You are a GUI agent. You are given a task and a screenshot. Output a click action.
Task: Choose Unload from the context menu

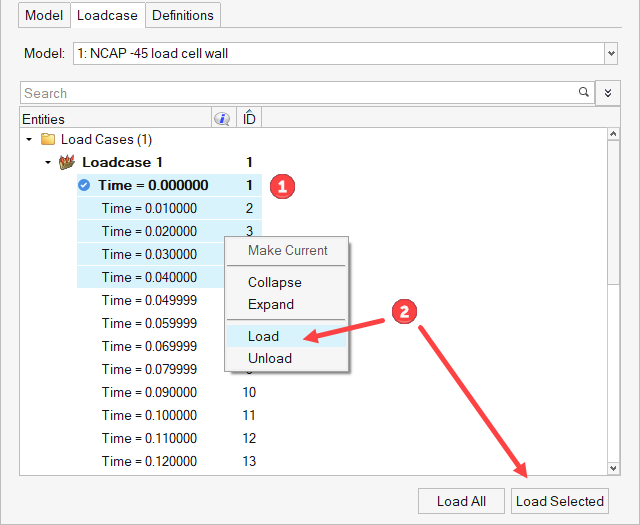click(x=270, y=358)
